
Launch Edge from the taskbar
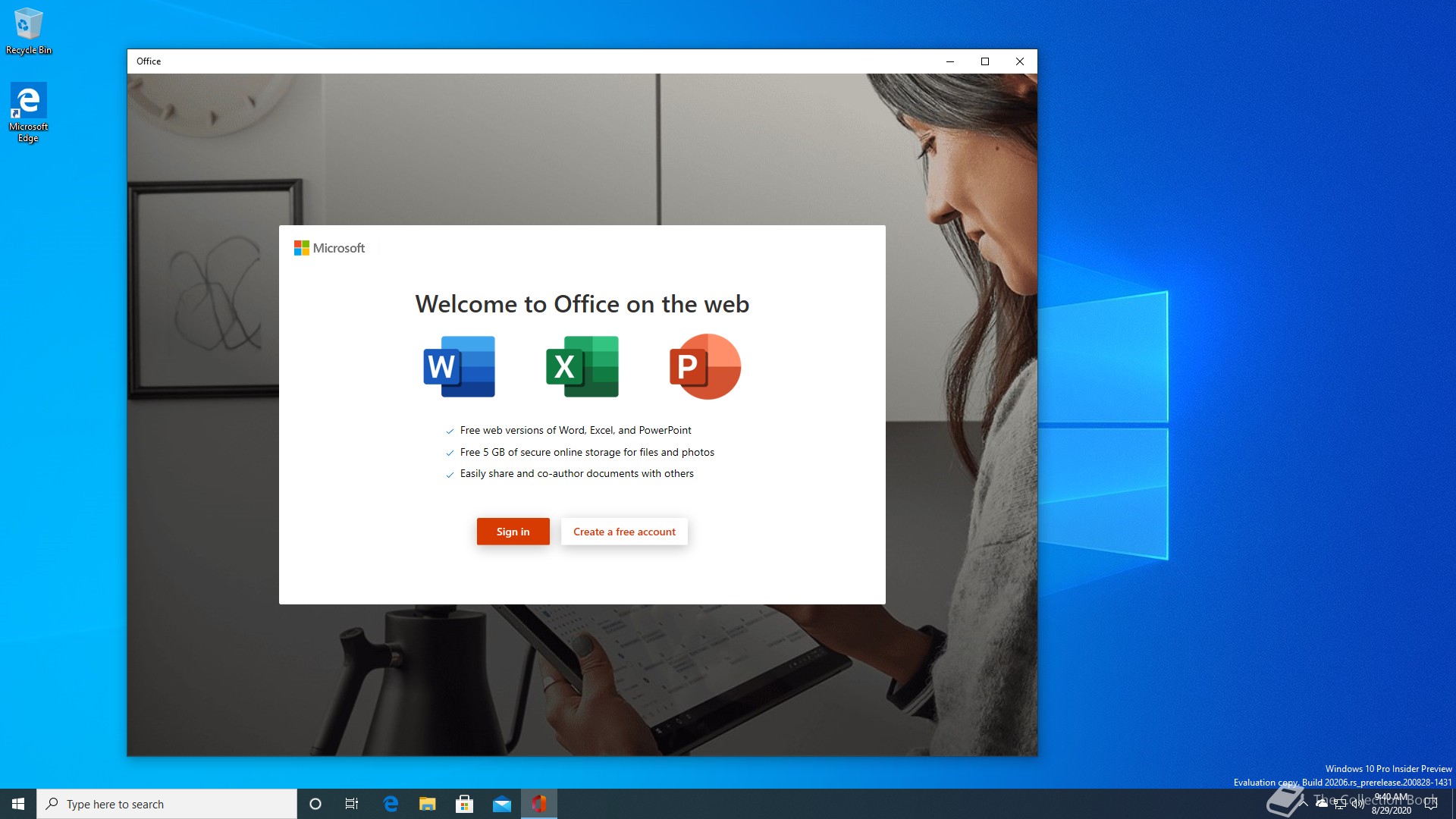click(x=391, y=804)
